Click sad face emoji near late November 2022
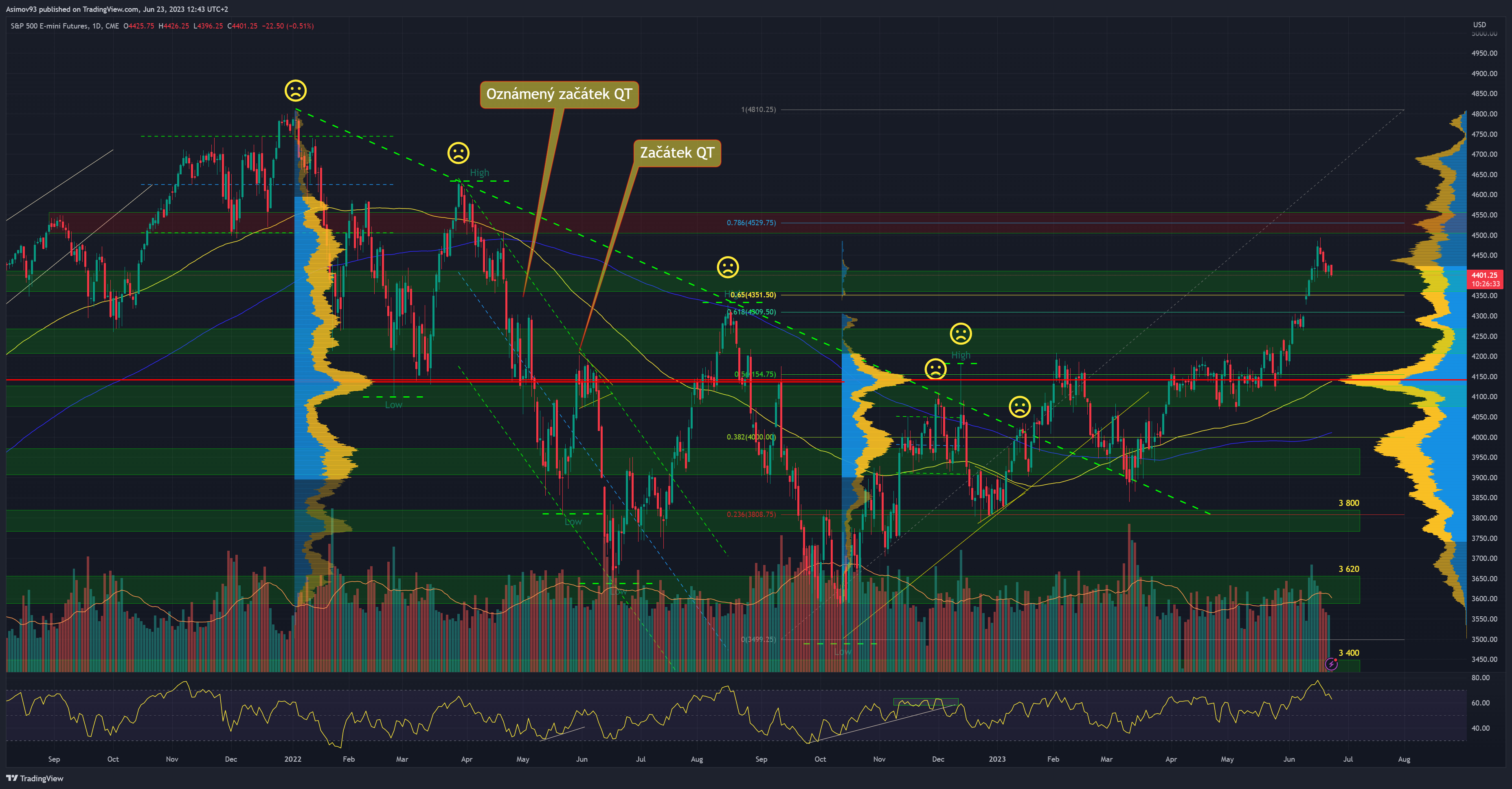 (x=935, y=369)
